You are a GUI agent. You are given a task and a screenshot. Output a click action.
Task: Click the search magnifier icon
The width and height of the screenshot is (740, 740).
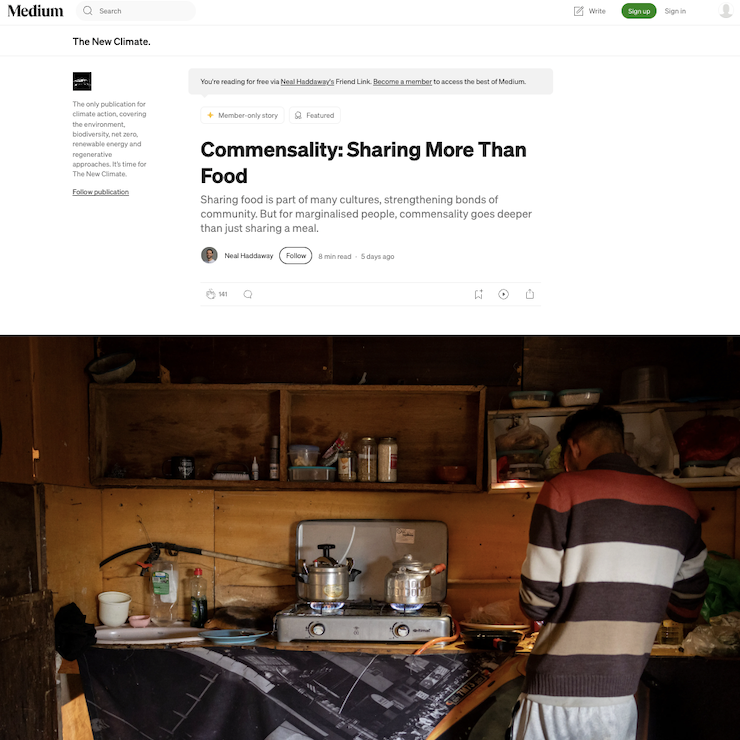(x=88, y=11)
